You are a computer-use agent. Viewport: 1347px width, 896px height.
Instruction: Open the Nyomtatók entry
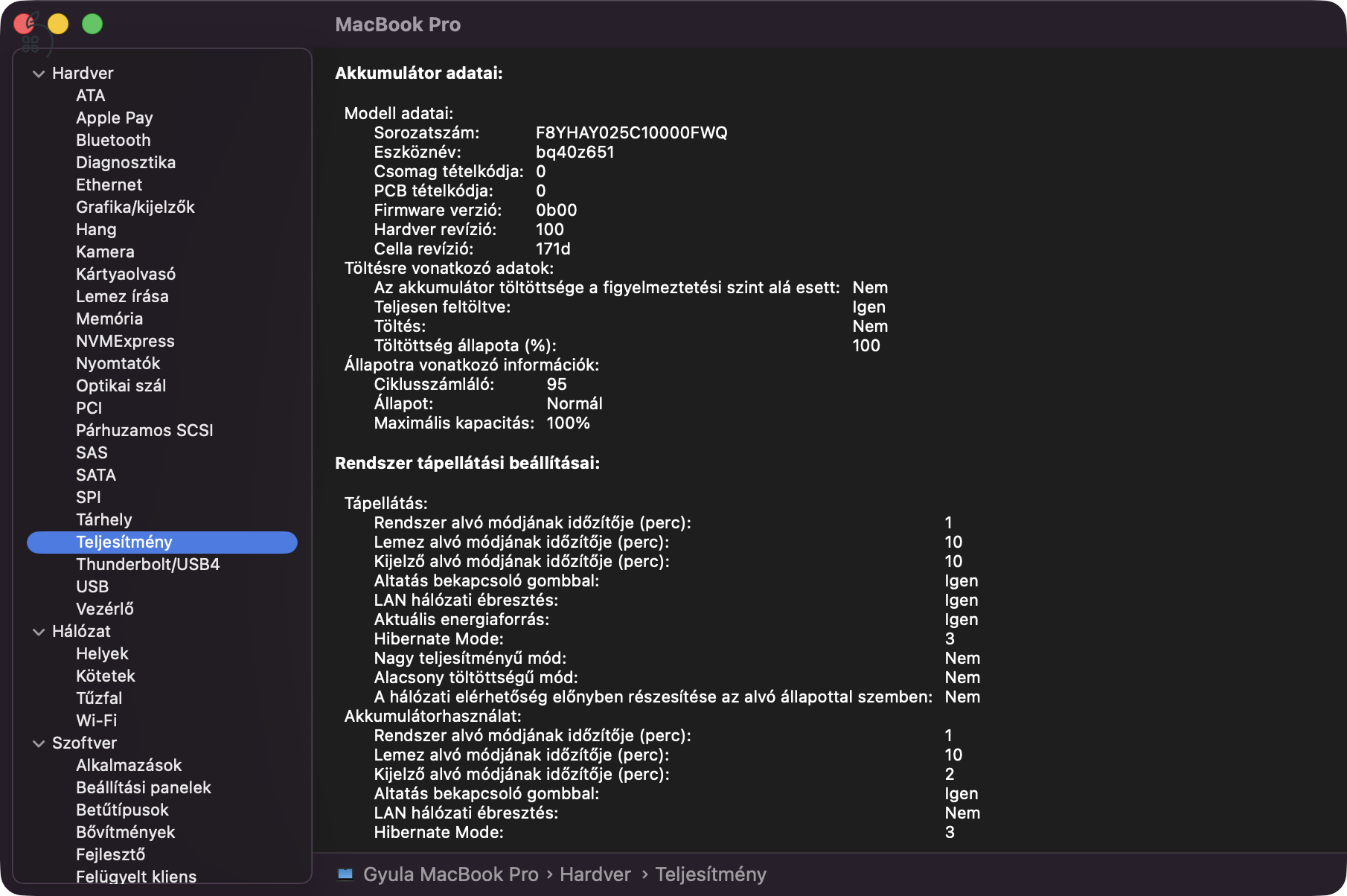(x=118, y=363)
